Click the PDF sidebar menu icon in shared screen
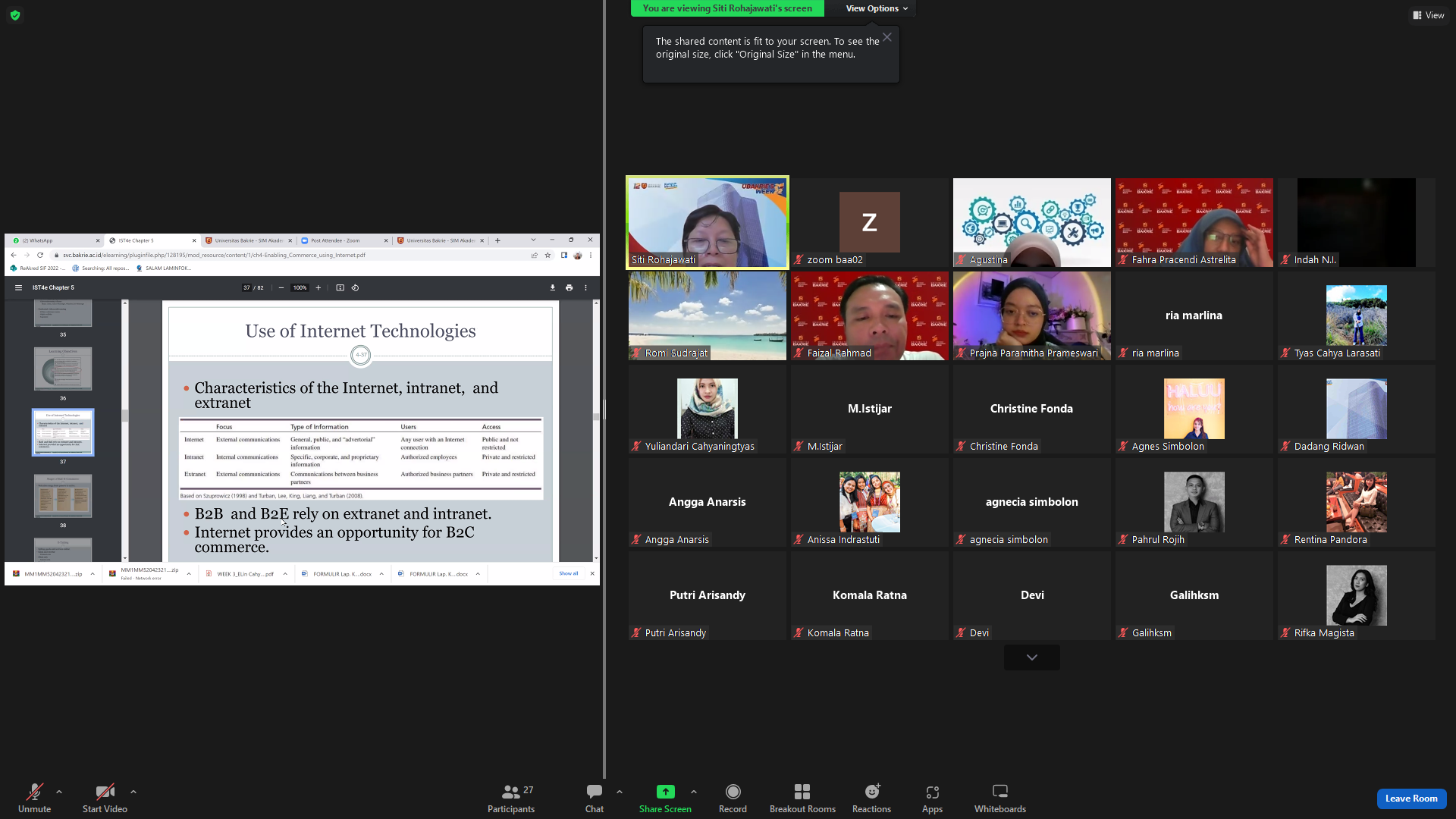 18,288
